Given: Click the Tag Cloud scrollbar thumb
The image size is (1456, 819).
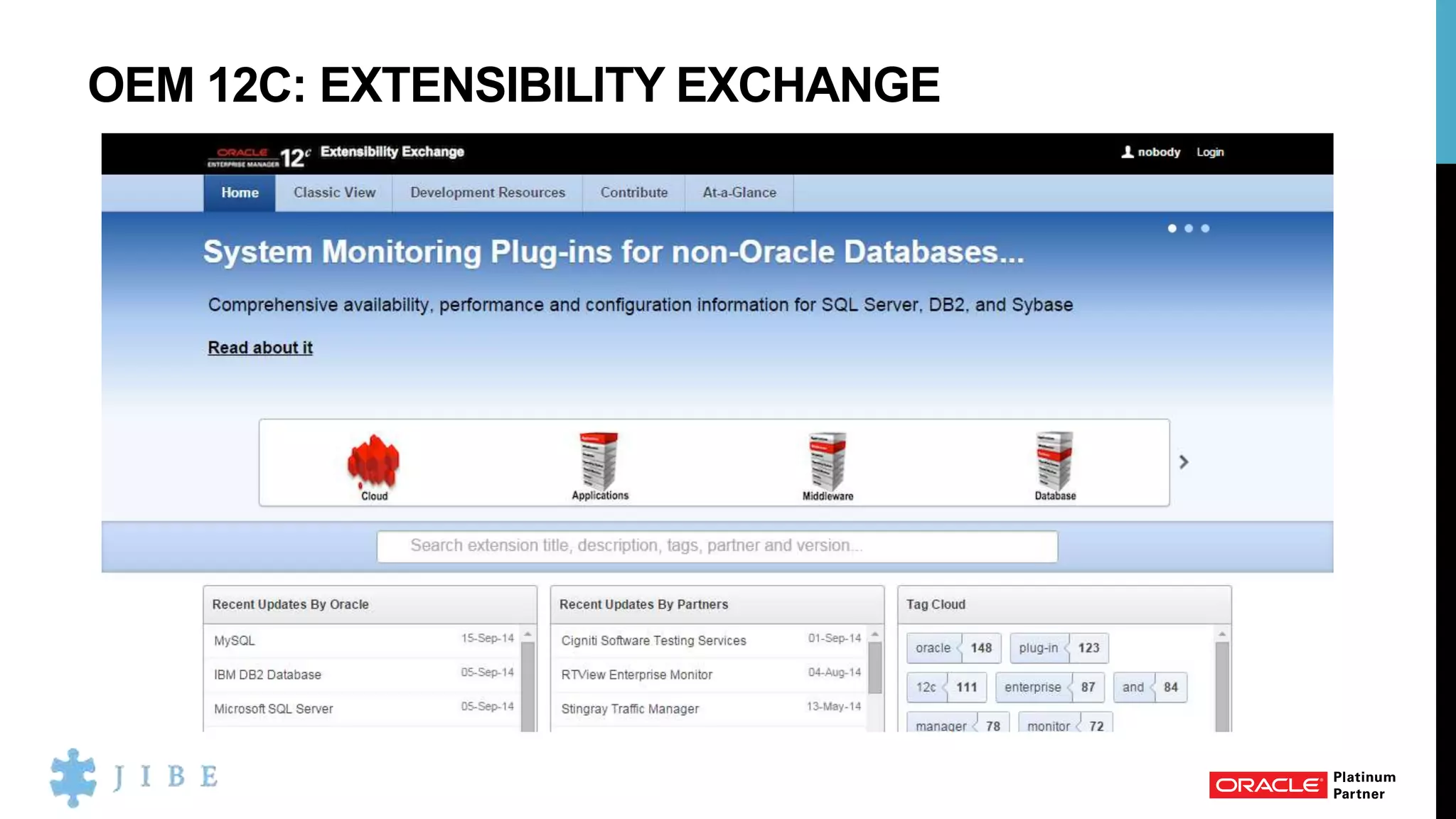Looking at the screenshot, I should click(1222, 687).
